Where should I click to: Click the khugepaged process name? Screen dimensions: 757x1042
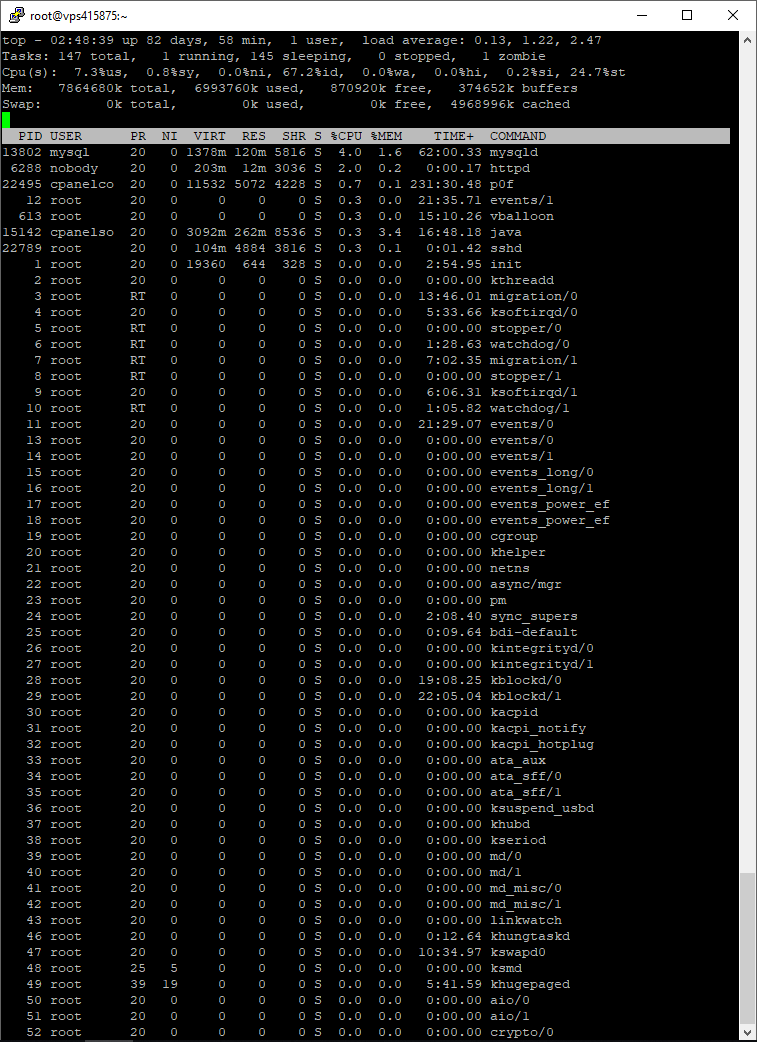[530, 984]
